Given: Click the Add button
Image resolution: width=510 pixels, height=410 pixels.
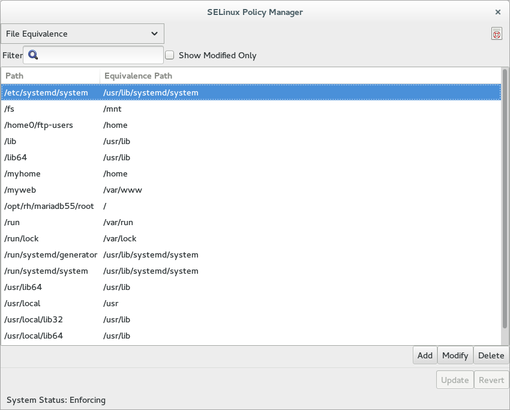Looking at the screenshot, I should [425, 356].
